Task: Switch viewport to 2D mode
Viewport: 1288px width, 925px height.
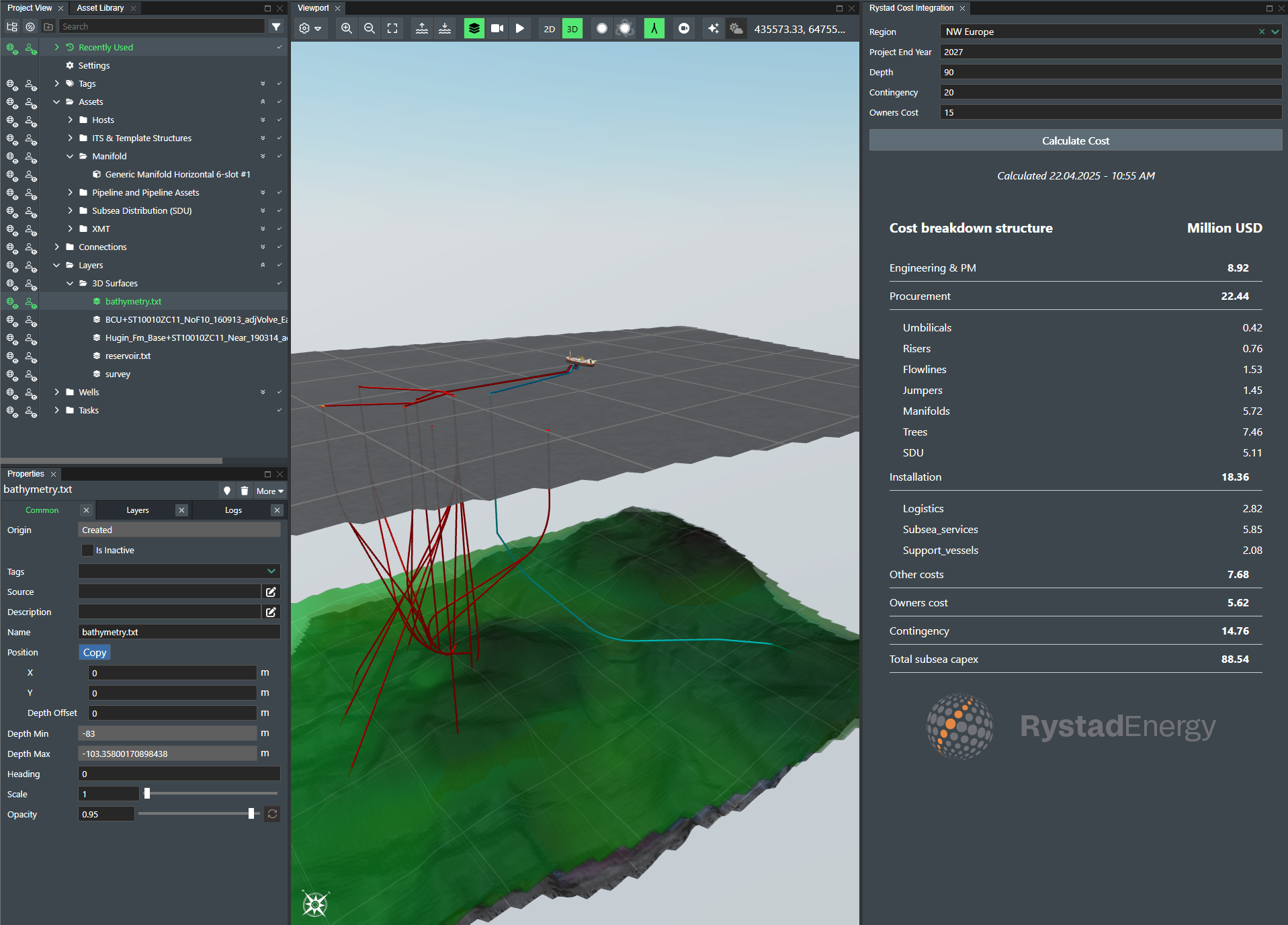Action: click(x=550, y=29)
